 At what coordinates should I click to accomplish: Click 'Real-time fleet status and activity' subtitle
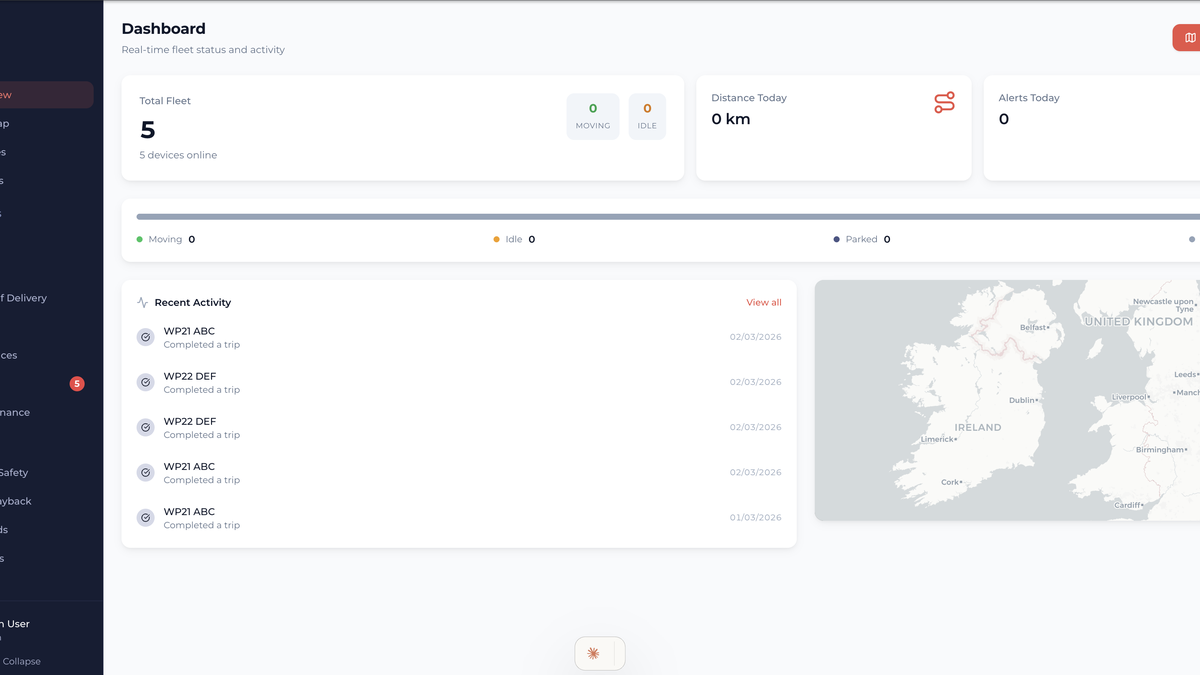tap(203, 50)
